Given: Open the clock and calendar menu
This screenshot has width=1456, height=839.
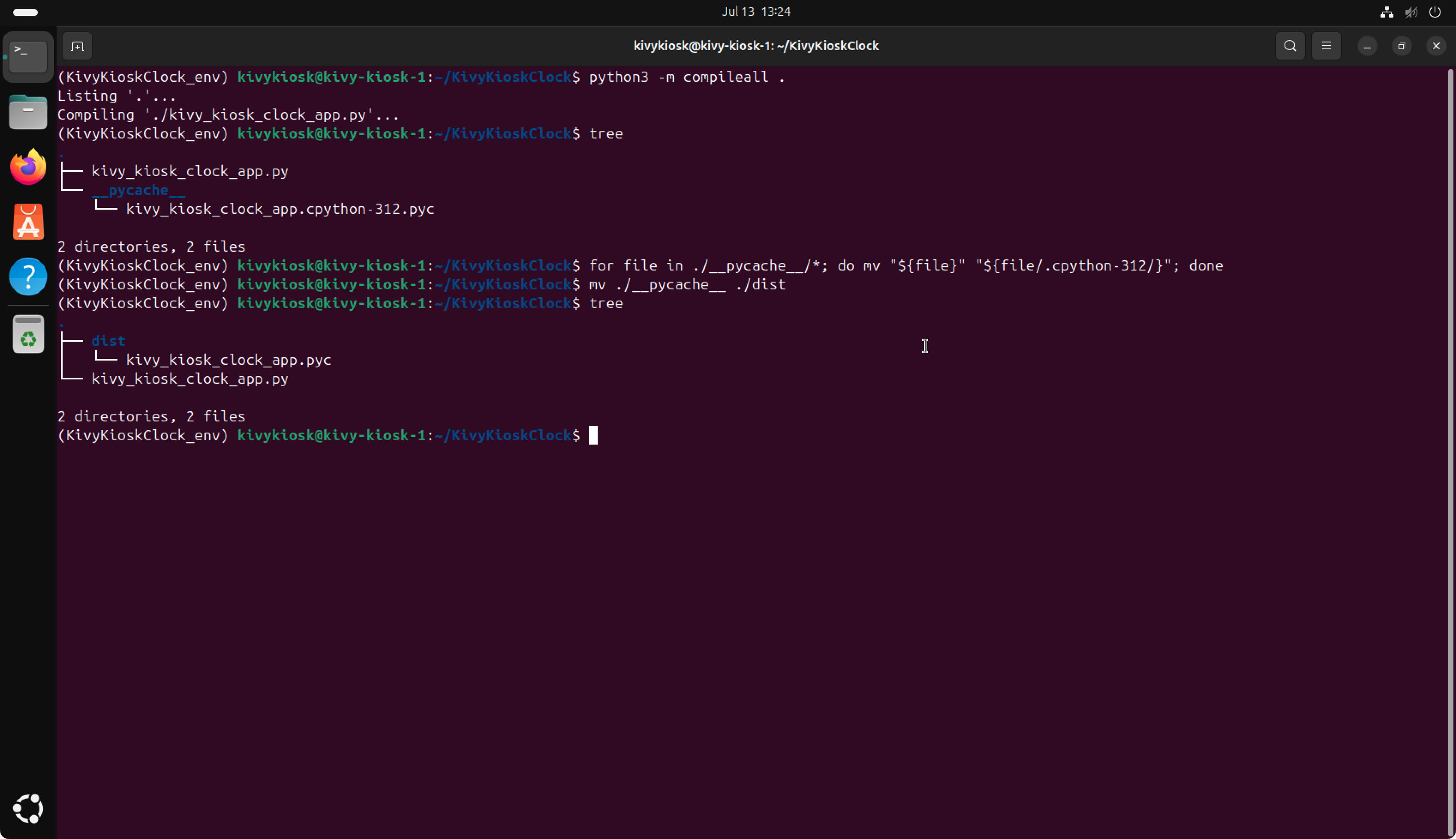Looking at the screenshot, I should [x=756, y=12].
